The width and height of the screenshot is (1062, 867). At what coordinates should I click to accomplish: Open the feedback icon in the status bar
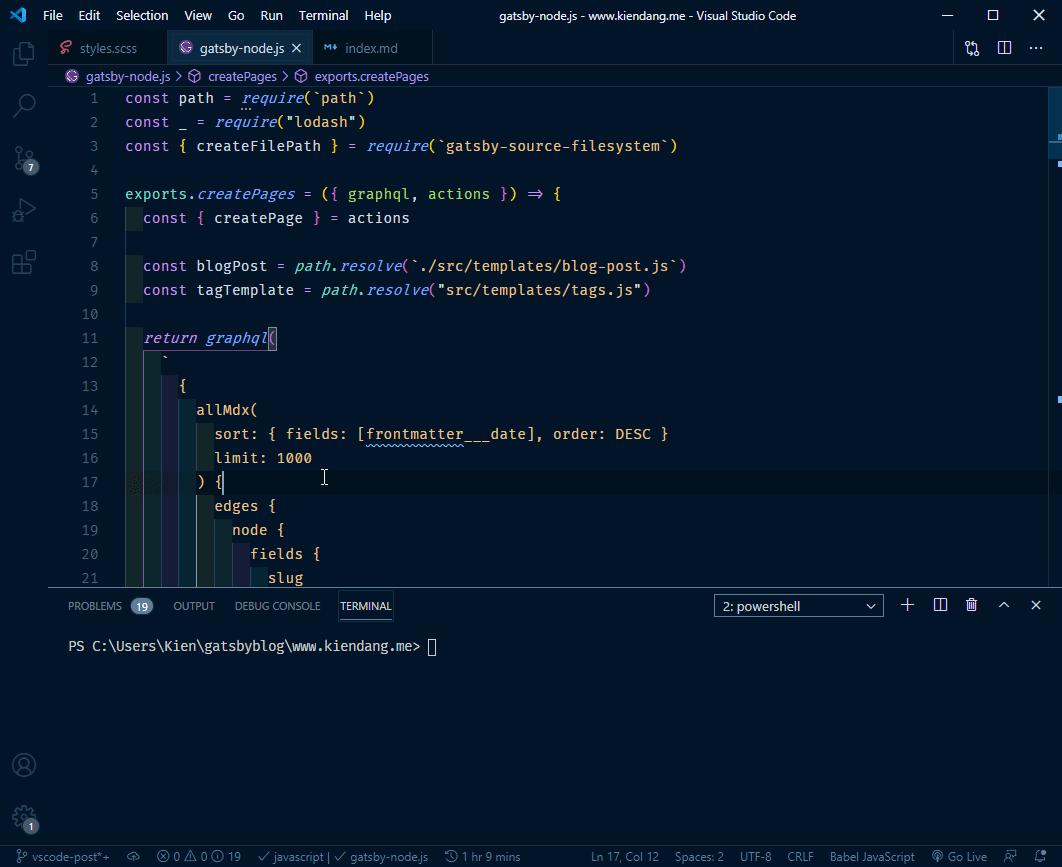(1011, 857)
